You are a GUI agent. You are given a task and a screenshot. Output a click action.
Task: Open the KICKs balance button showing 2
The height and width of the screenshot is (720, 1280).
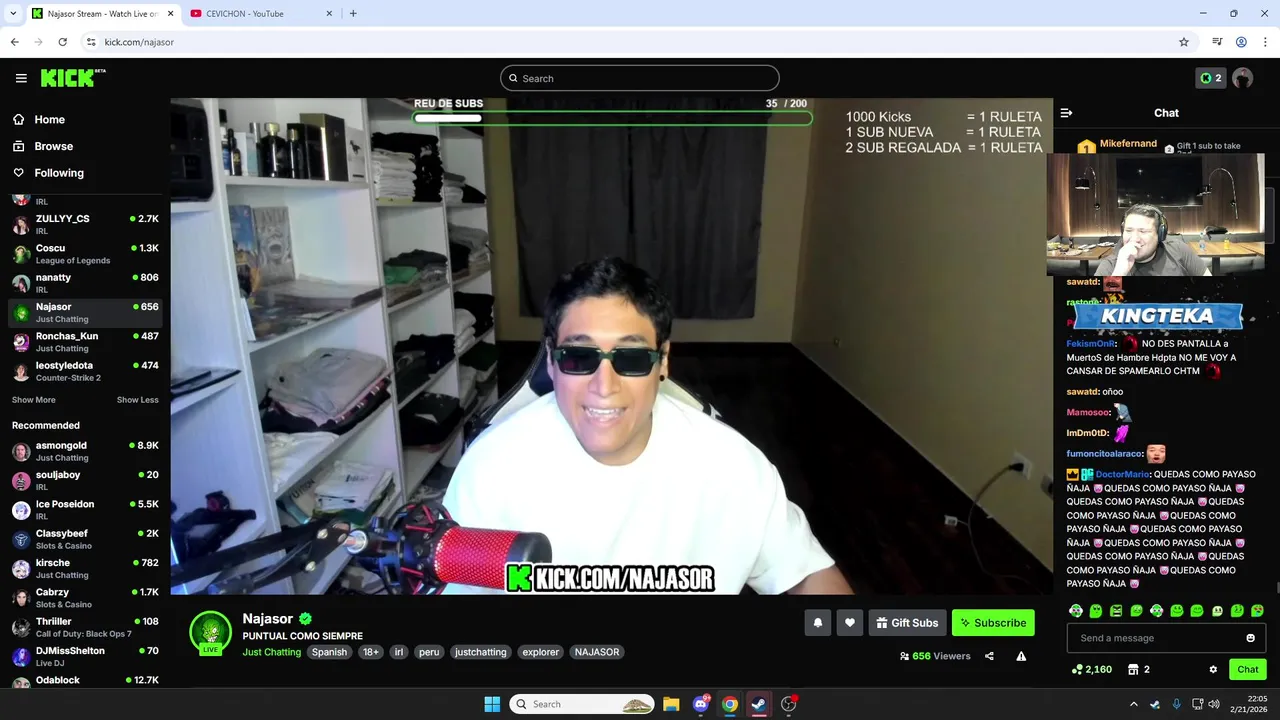click(x=1211, y=78)
